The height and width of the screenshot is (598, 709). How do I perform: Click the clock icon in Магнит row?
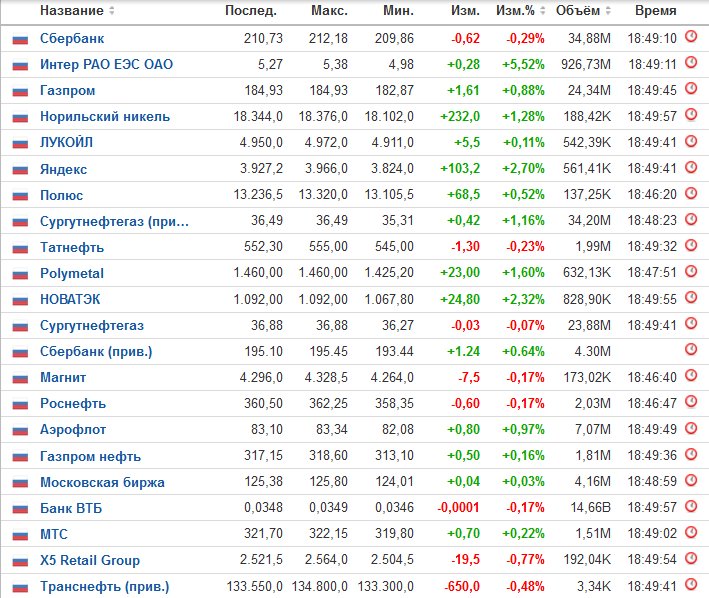691,375
